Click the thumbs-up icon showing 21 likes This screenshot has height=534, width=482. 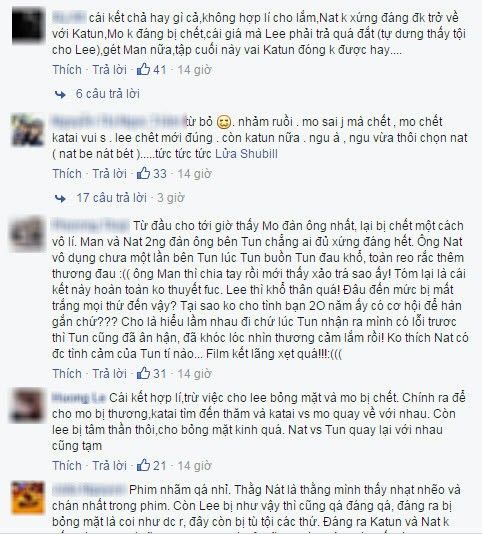[x=143, y=465]
